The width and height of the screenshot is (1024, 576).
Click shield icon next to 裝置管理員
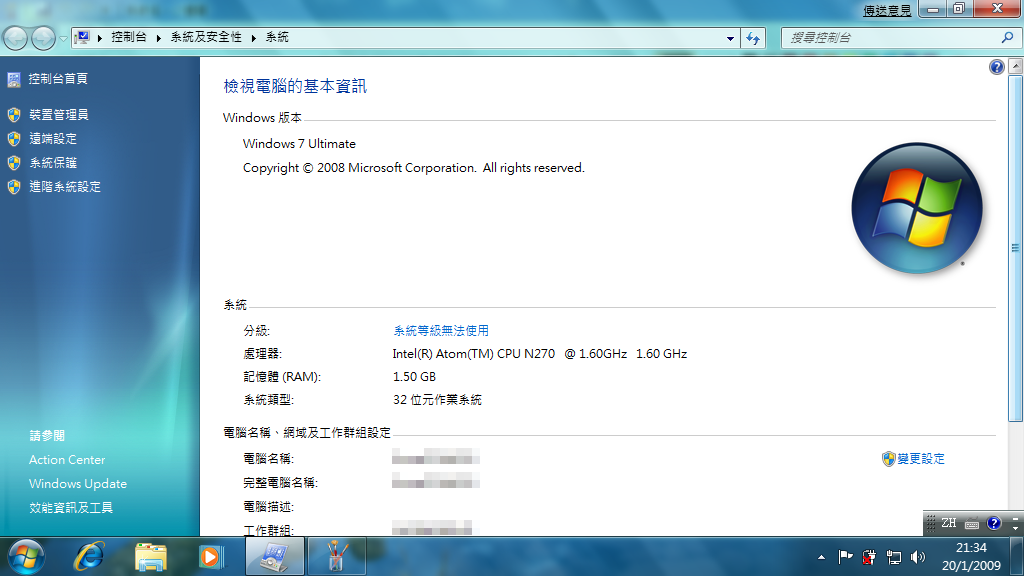click(x=14, y=115)
